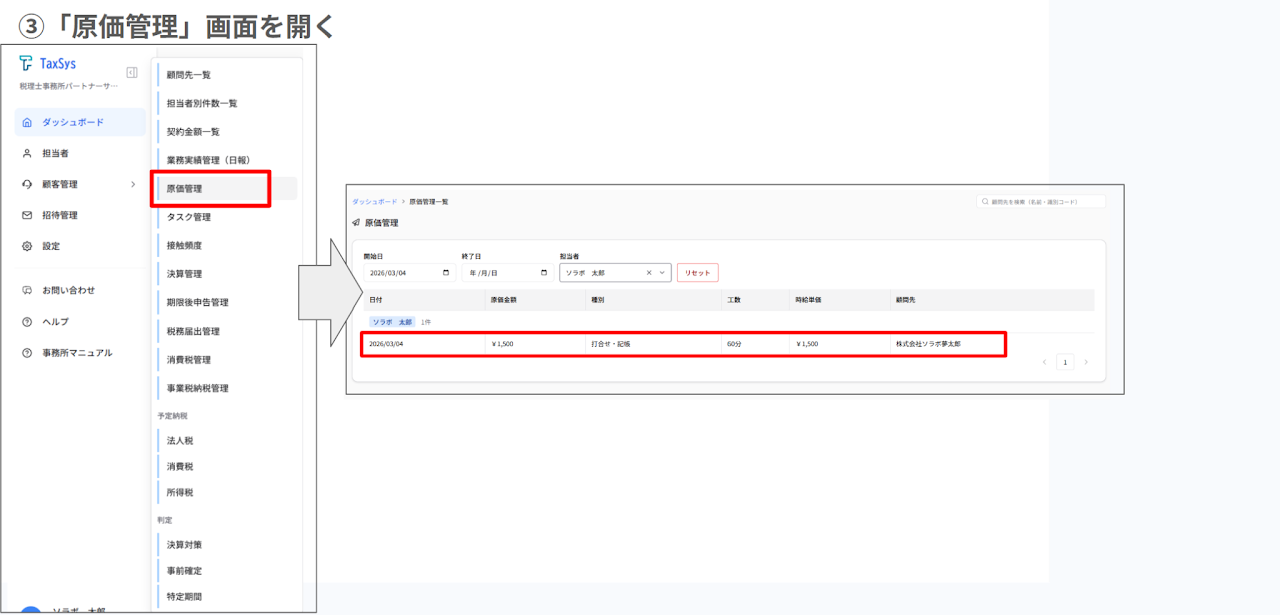1280x615 pixels.
Task: Click the 終了日 date field
Action: pyautogui.click(x=507, y=272)
